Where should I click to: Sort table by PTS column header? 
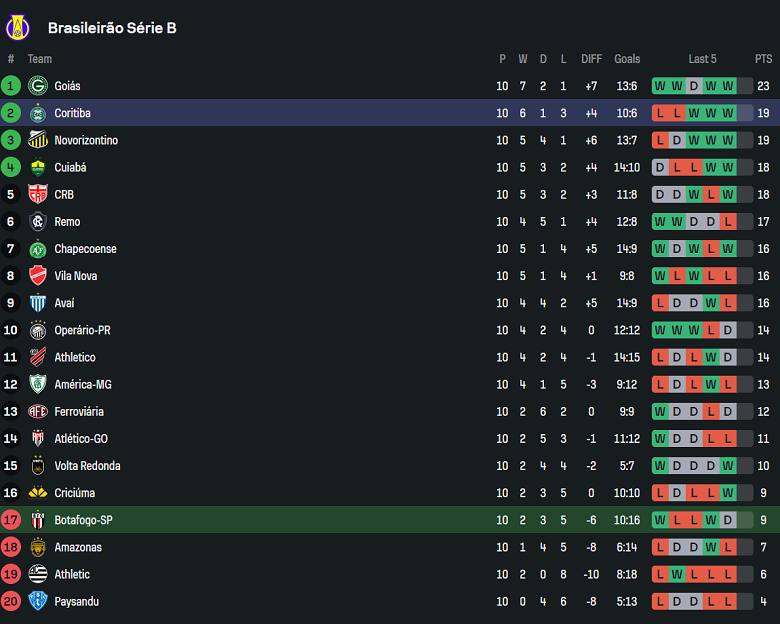pos(763,59)
